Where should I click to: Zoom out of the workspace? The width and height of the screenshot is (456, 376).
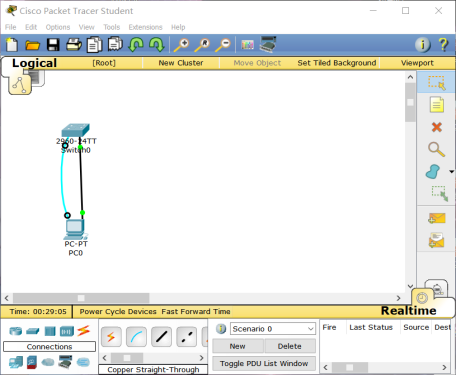pyautogui.click(x=223, y=45)
